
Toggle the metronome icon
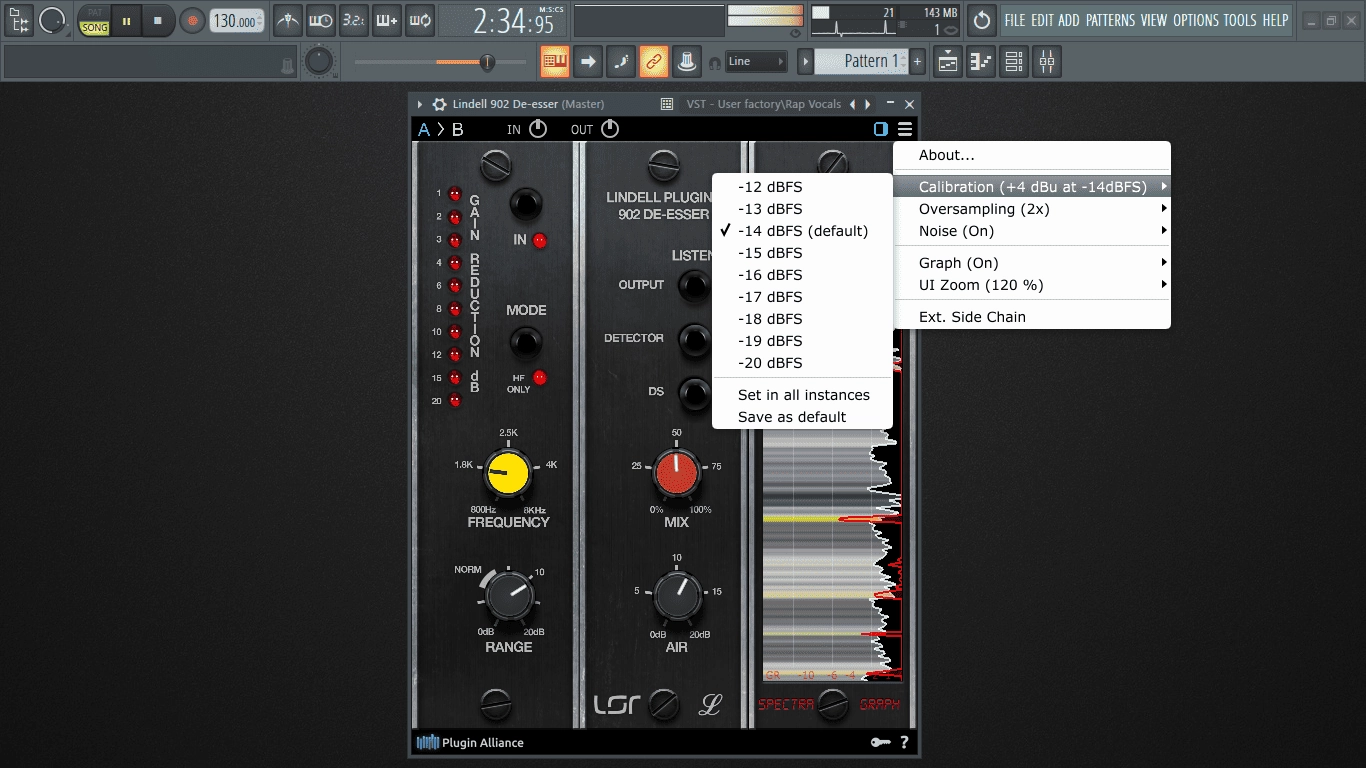tap(287, 20)
